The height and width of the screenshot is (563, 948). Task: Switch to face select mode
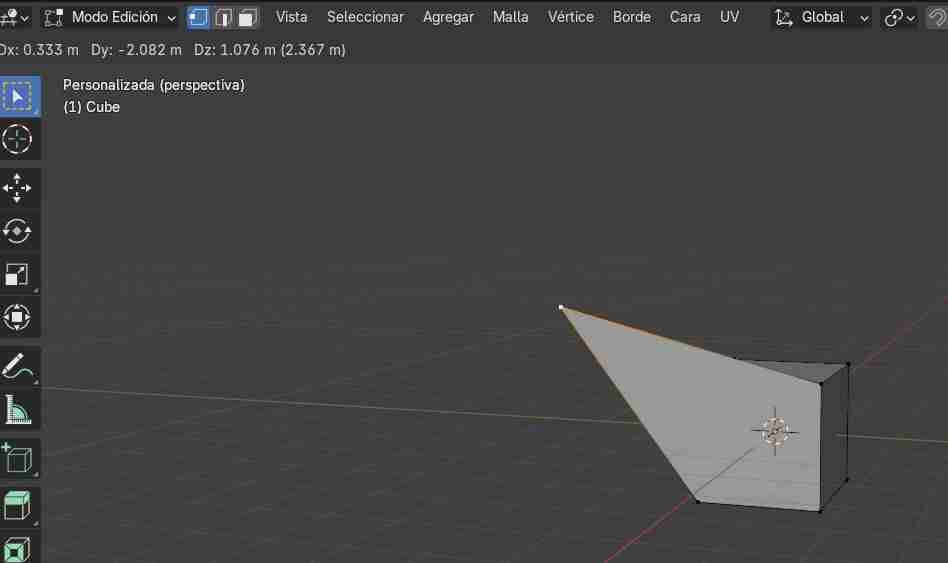coord(247,18)
